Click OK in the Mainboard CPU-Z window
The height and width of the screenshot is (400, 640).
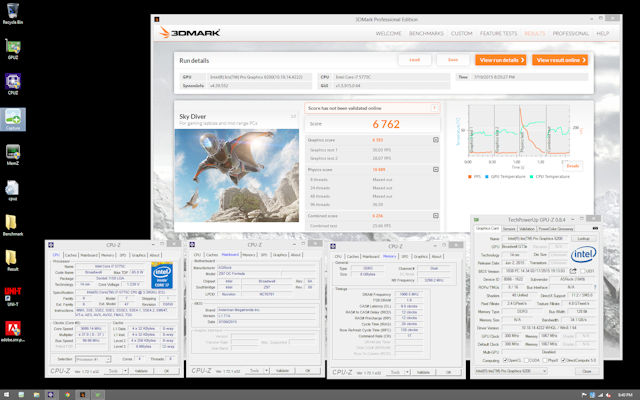[308, 371]
